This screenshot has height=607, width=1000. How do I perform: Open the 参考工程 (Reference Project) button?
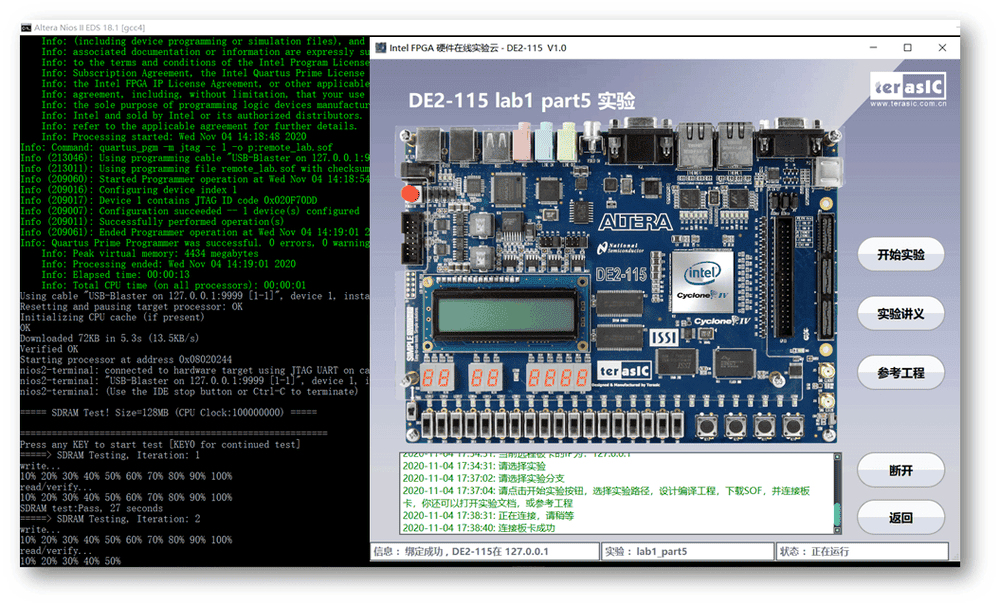point(900,372)
